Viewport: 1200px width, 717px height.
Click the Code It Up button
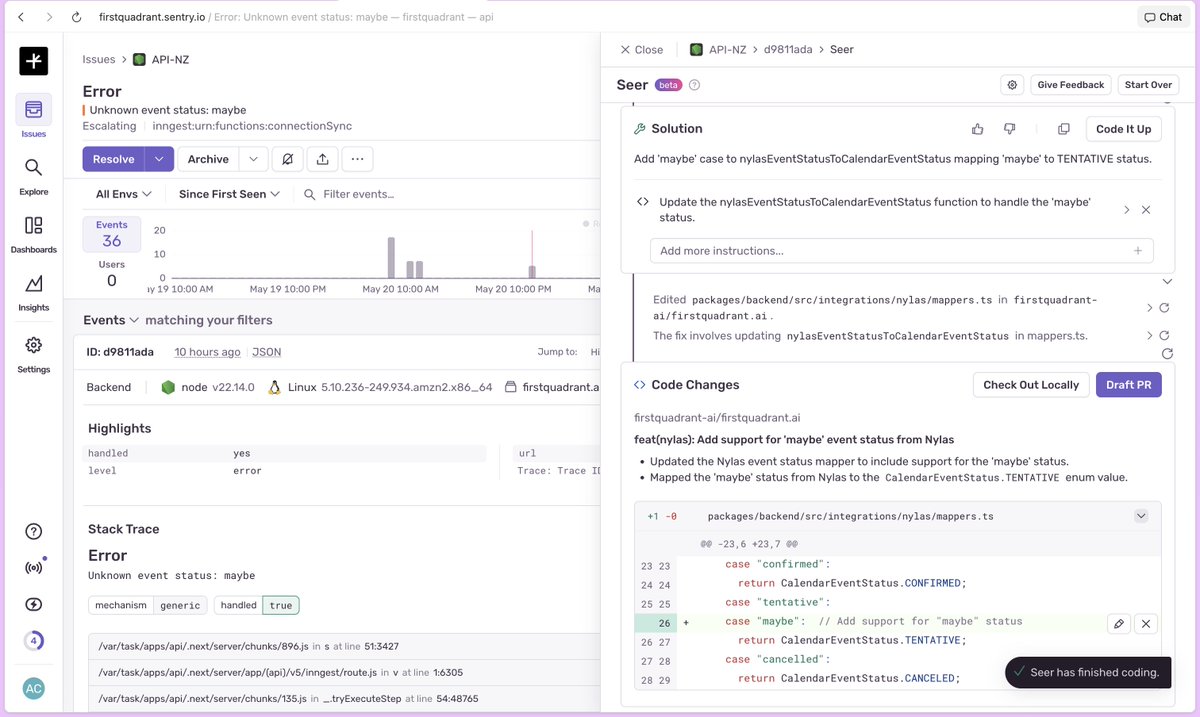click(1123, 129)
